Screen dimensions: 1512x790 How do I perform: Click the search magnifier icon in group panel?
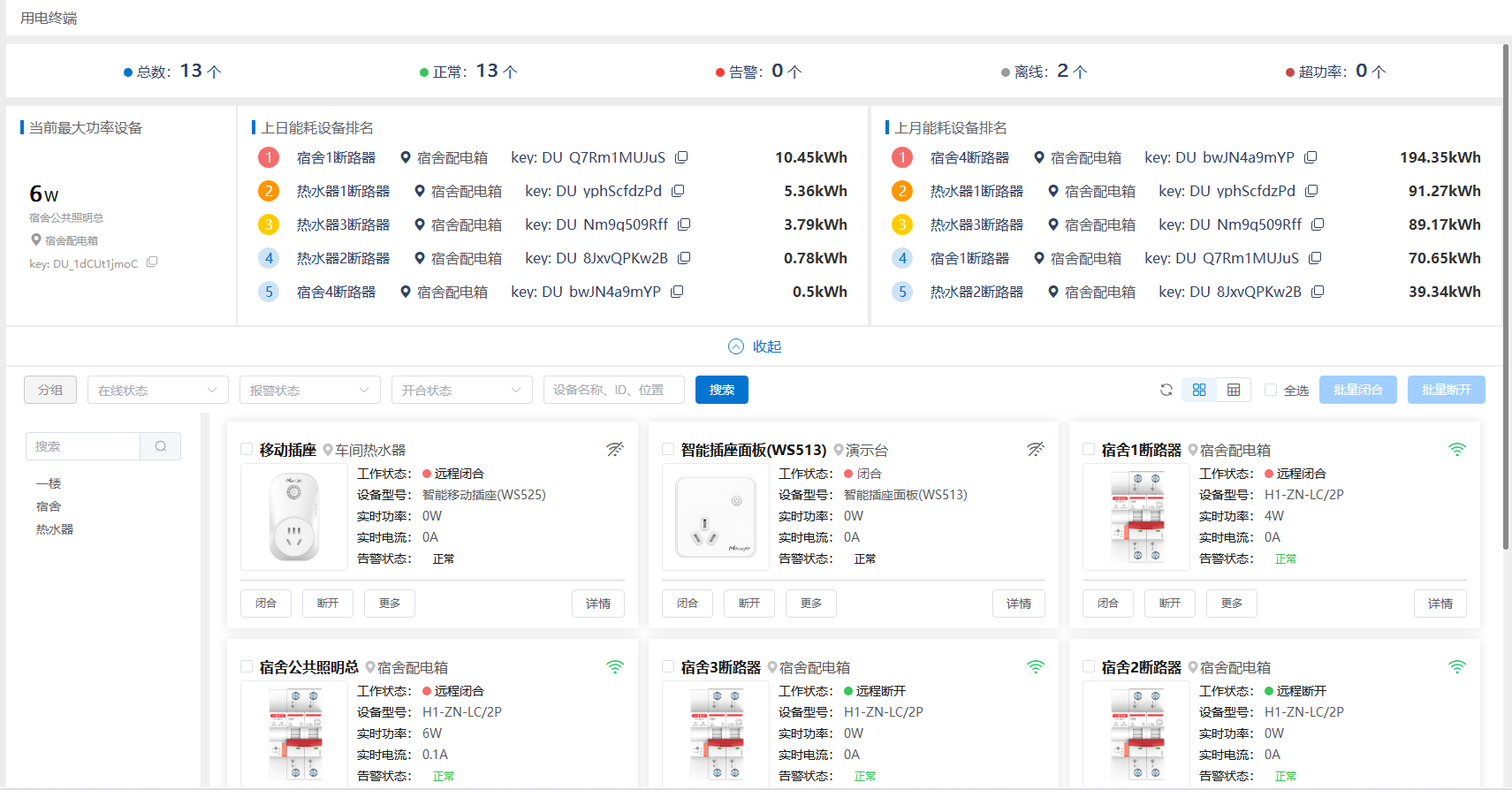click(x=161, y=446)
